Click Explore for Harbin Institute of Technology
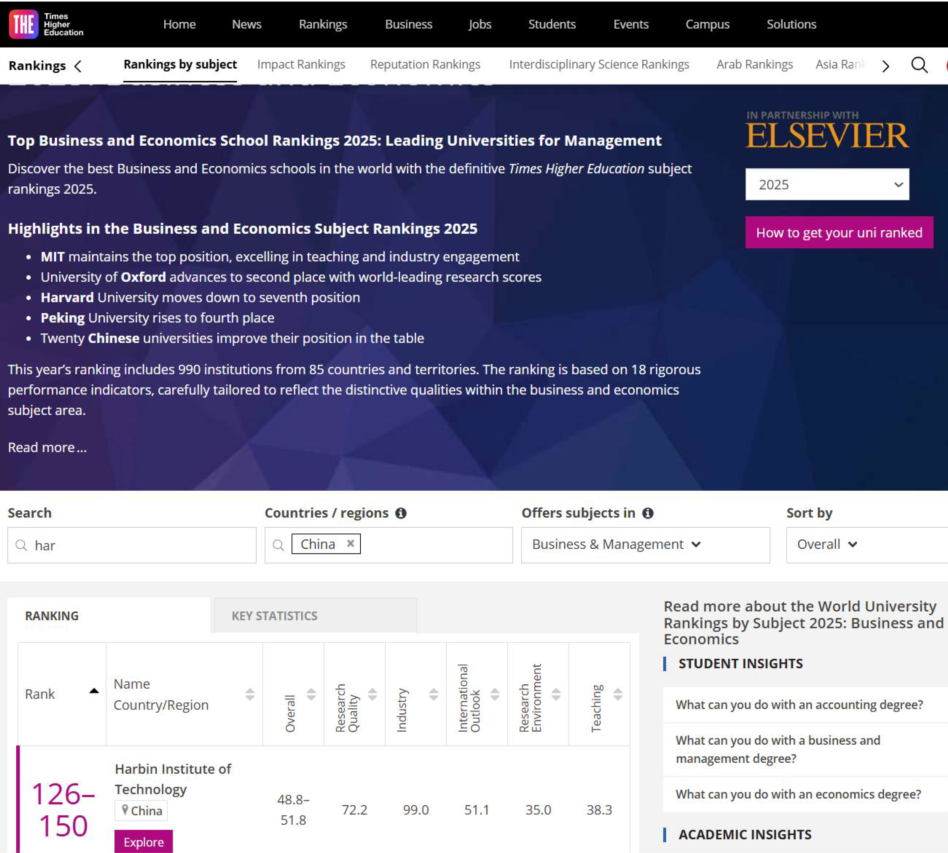Screen dimensions: 948x853 click(x=143, y=842)
